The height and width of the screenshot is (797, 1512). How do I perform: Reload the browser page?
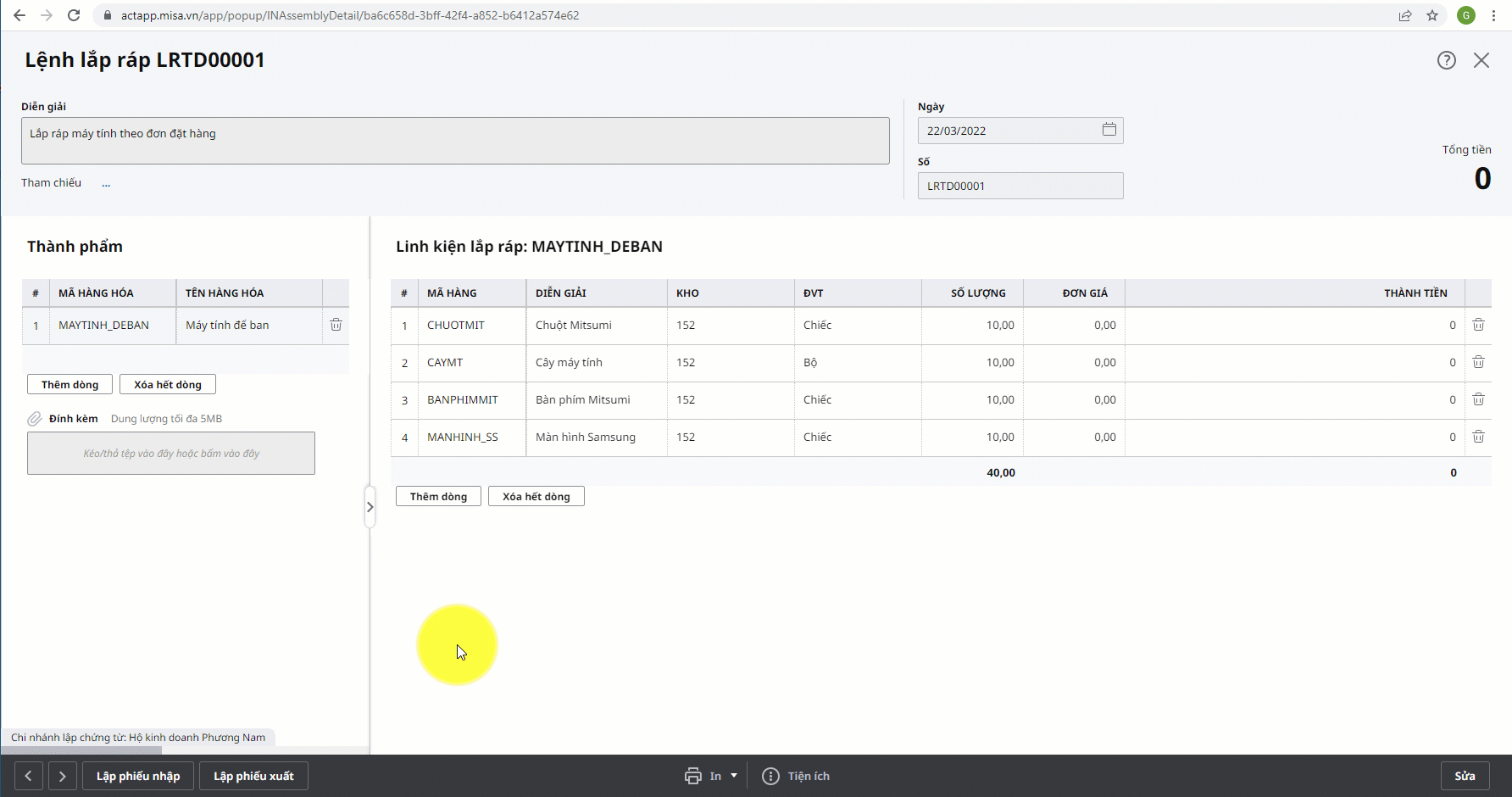74,15
